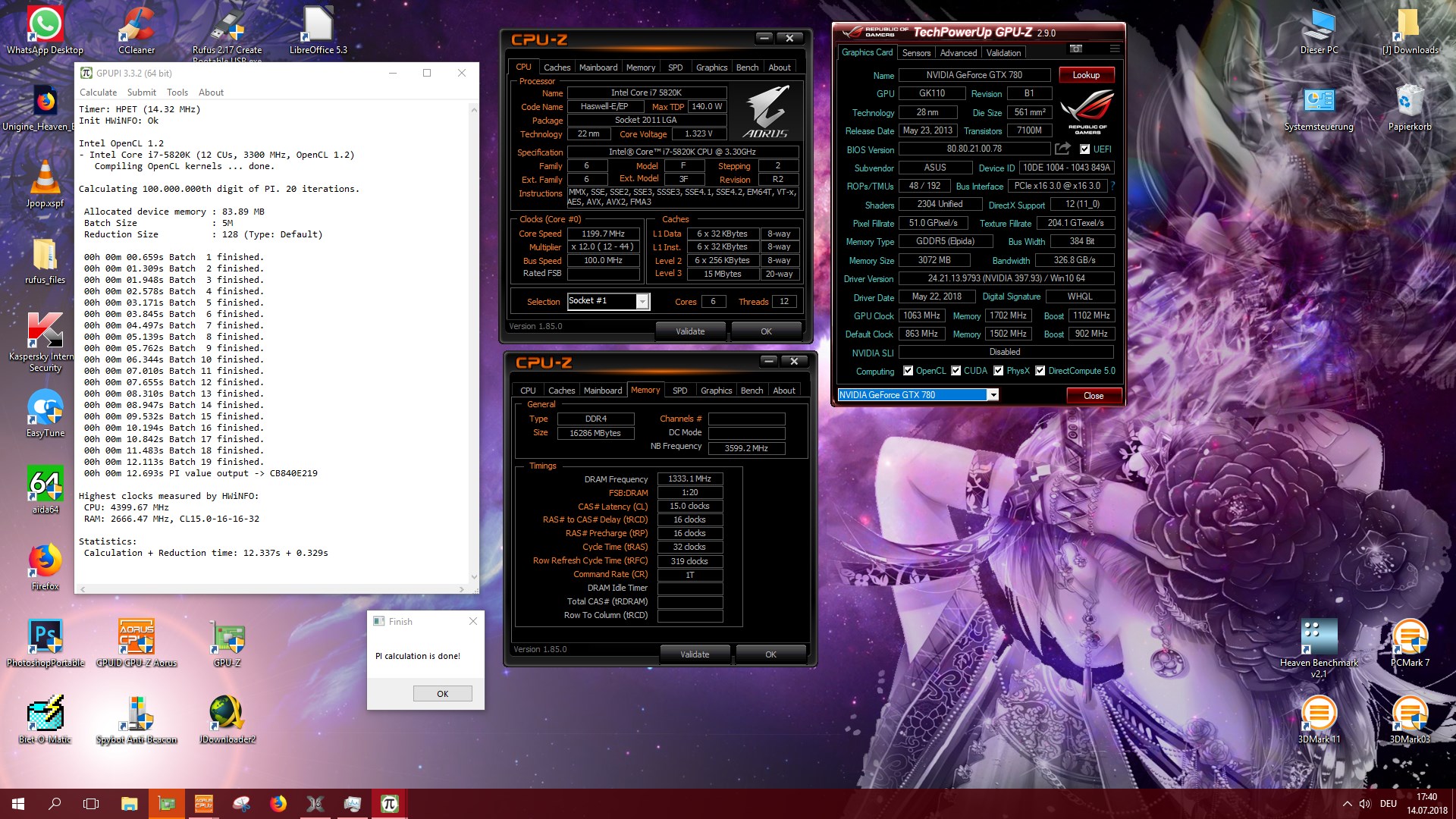Image resolution: width=1456 pixels, height=819 pixels.
Task: Open File Explorer in taskbar
Action: click(x=129, y=804)
